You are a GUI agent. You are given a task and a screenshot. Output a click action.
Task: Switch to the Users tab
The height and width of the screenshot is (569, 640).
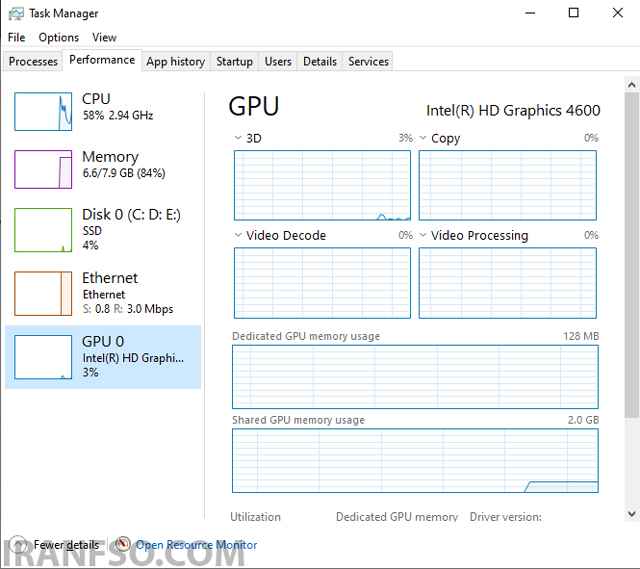click(x=278, y=61)
